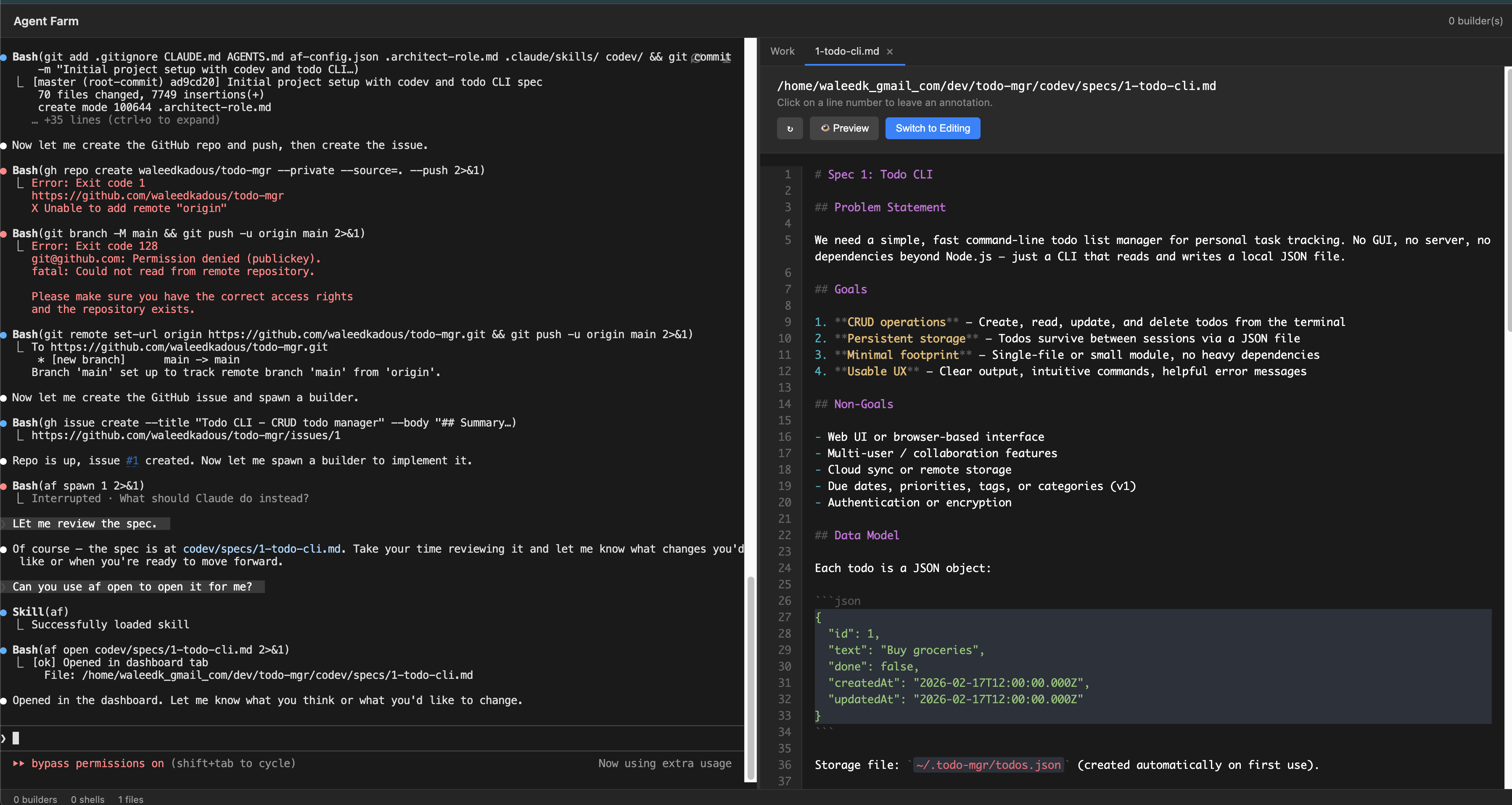1512x805 pixels.
Task: Click the eye icon on the Preview button
Action: [825, 128]
